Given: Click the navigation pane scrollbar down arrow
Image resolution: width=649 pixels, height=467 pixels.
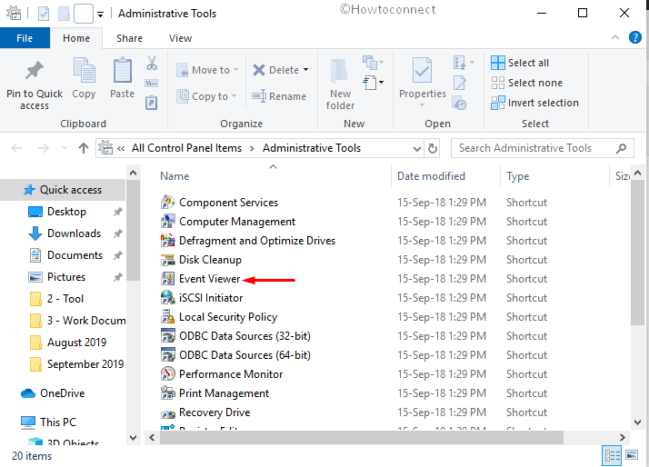Looking at the screenshot, I should point(133,438).
